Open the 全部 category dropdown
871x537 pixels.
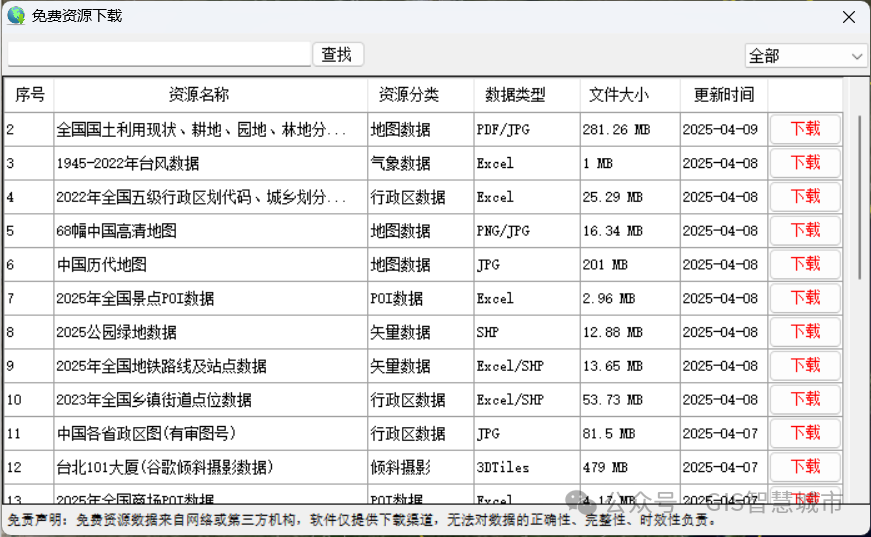(805, 56)
